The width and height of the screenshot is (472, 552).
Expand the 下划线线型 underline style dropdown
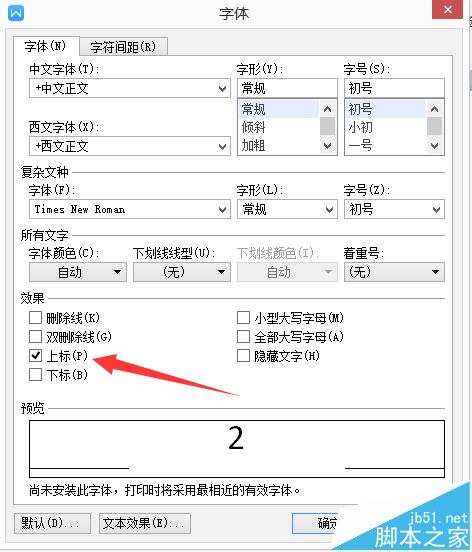point(182,272)
